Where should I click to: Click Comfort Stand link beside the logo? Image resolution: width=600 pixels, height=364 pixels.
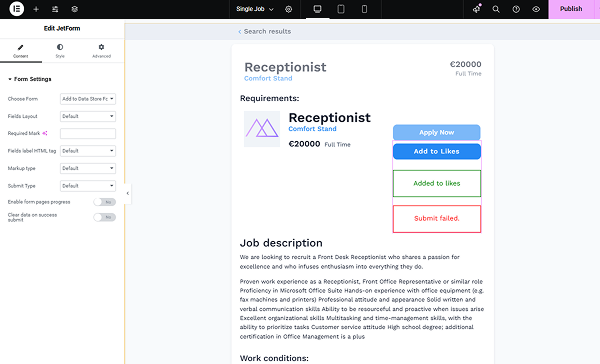[312, 129]
